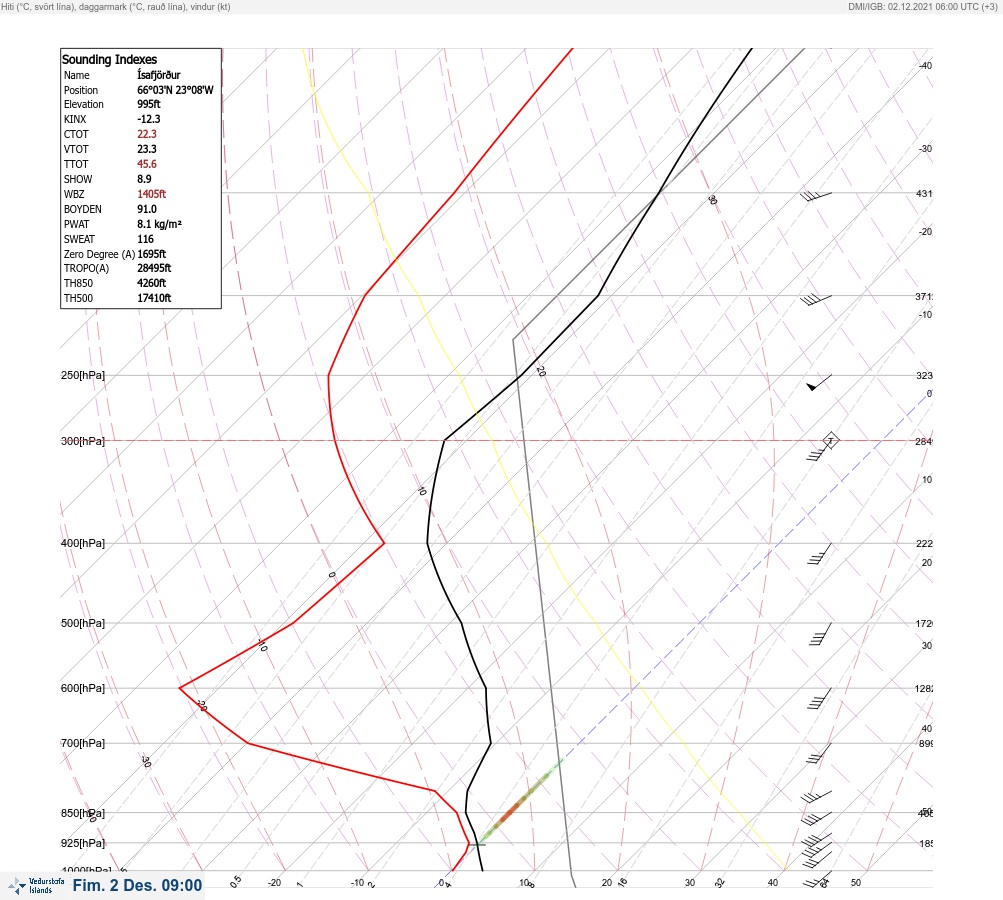The image size is (1003, 900).
Task: Click the Elevation value '995ft'
Action: [148, 104]
